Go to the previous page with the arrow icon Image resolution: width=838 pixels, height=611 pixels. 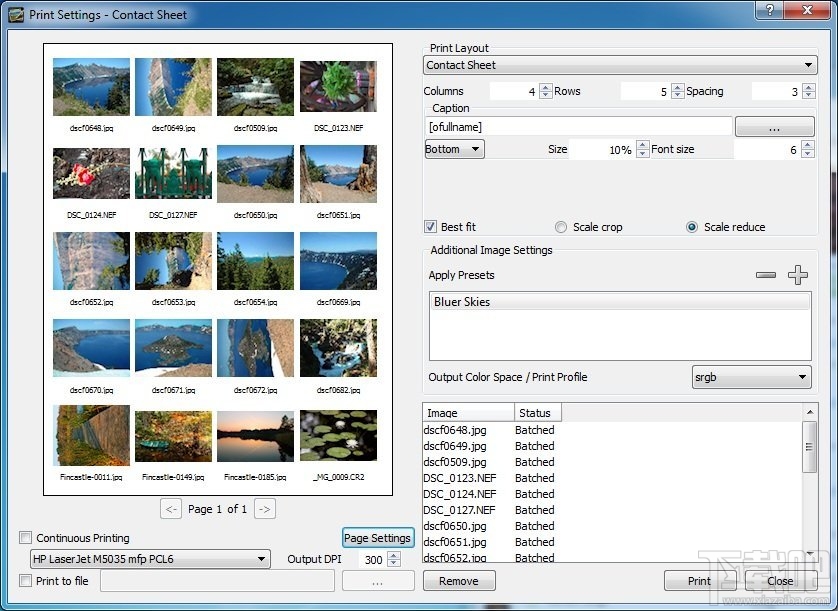(170, 509)
